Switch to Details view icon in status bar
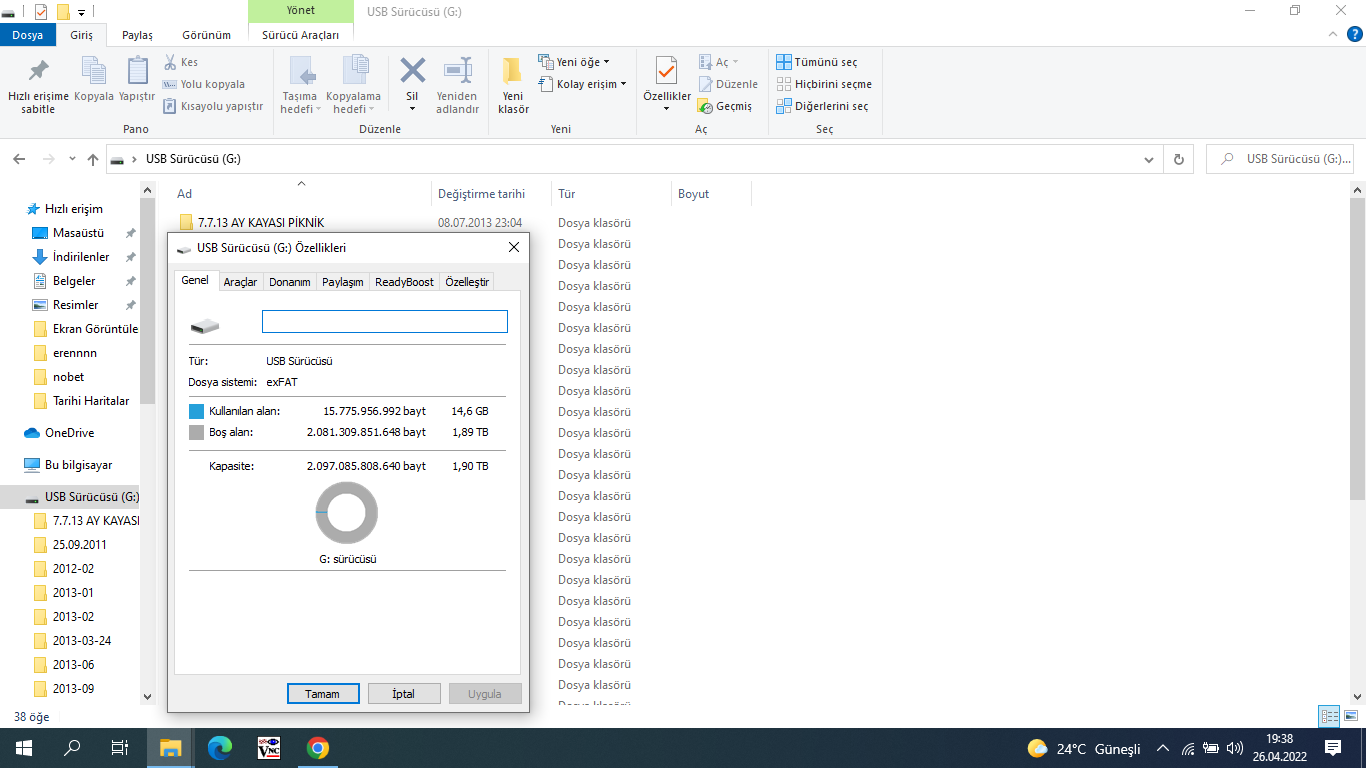1366x768 pixels. point(1329,716)
